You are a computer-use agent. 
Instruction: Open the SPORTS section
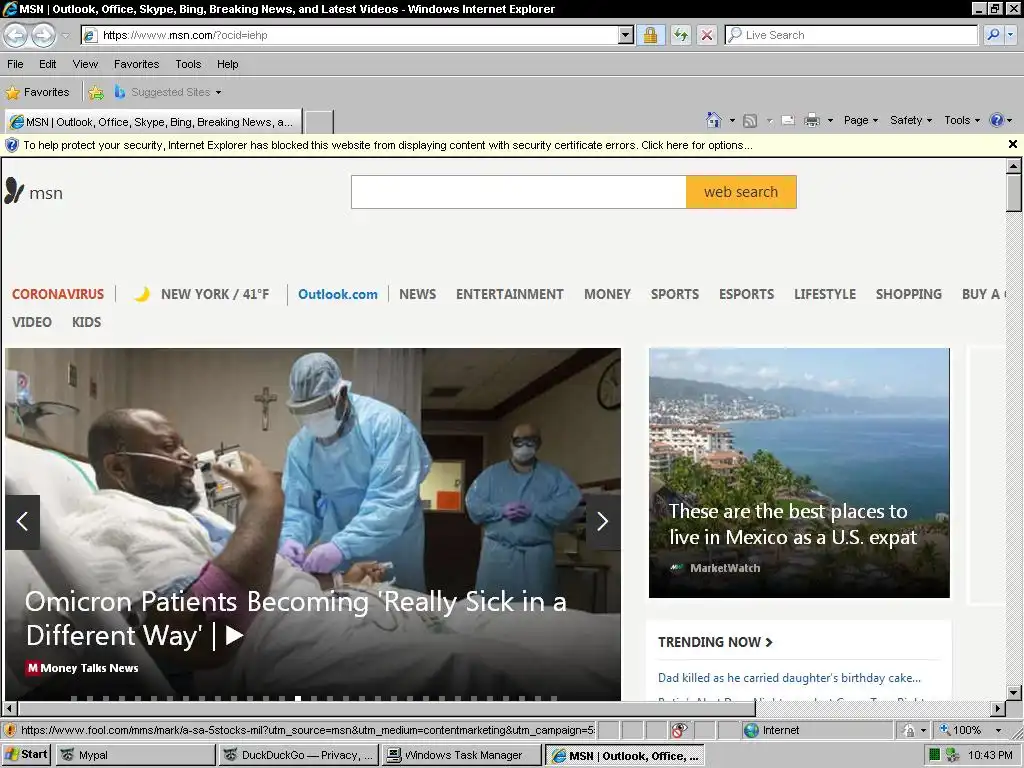click(x=675, y=294)
